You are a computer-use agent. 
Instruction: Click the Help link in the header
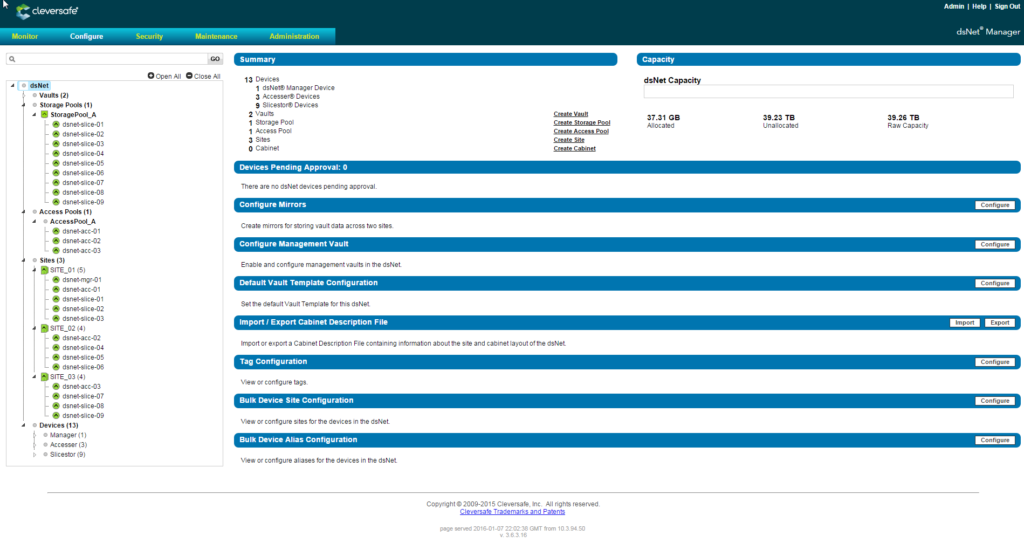coord(979,7)
